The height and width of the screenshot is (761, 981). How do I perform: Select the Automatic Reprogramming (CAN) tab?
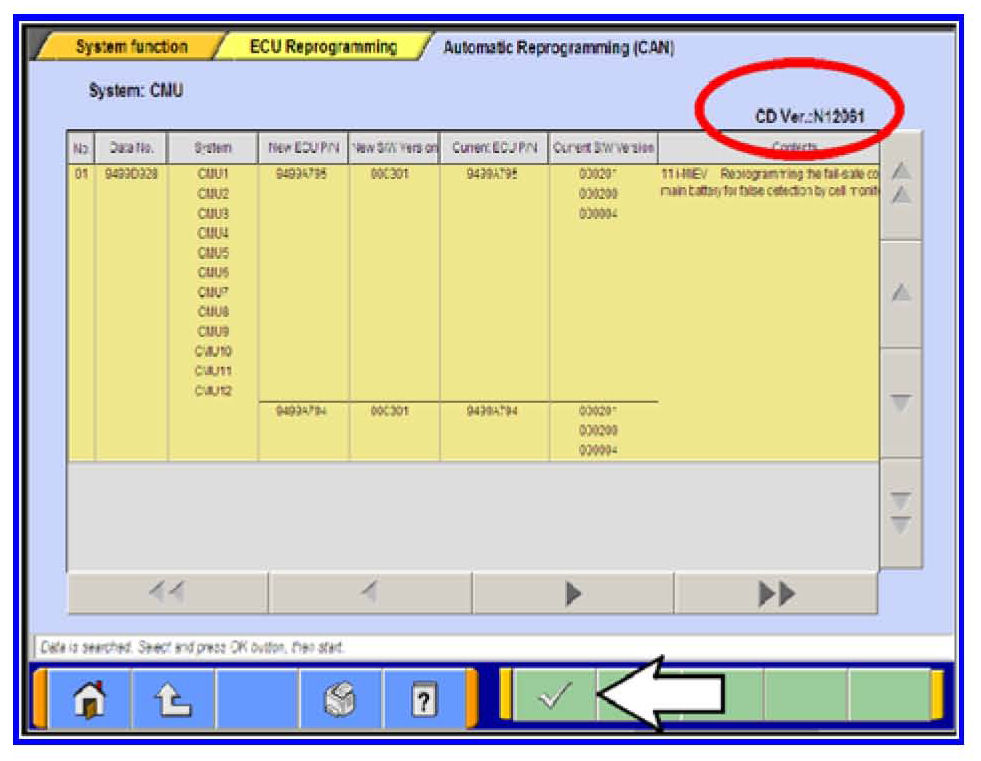[558, 48]
